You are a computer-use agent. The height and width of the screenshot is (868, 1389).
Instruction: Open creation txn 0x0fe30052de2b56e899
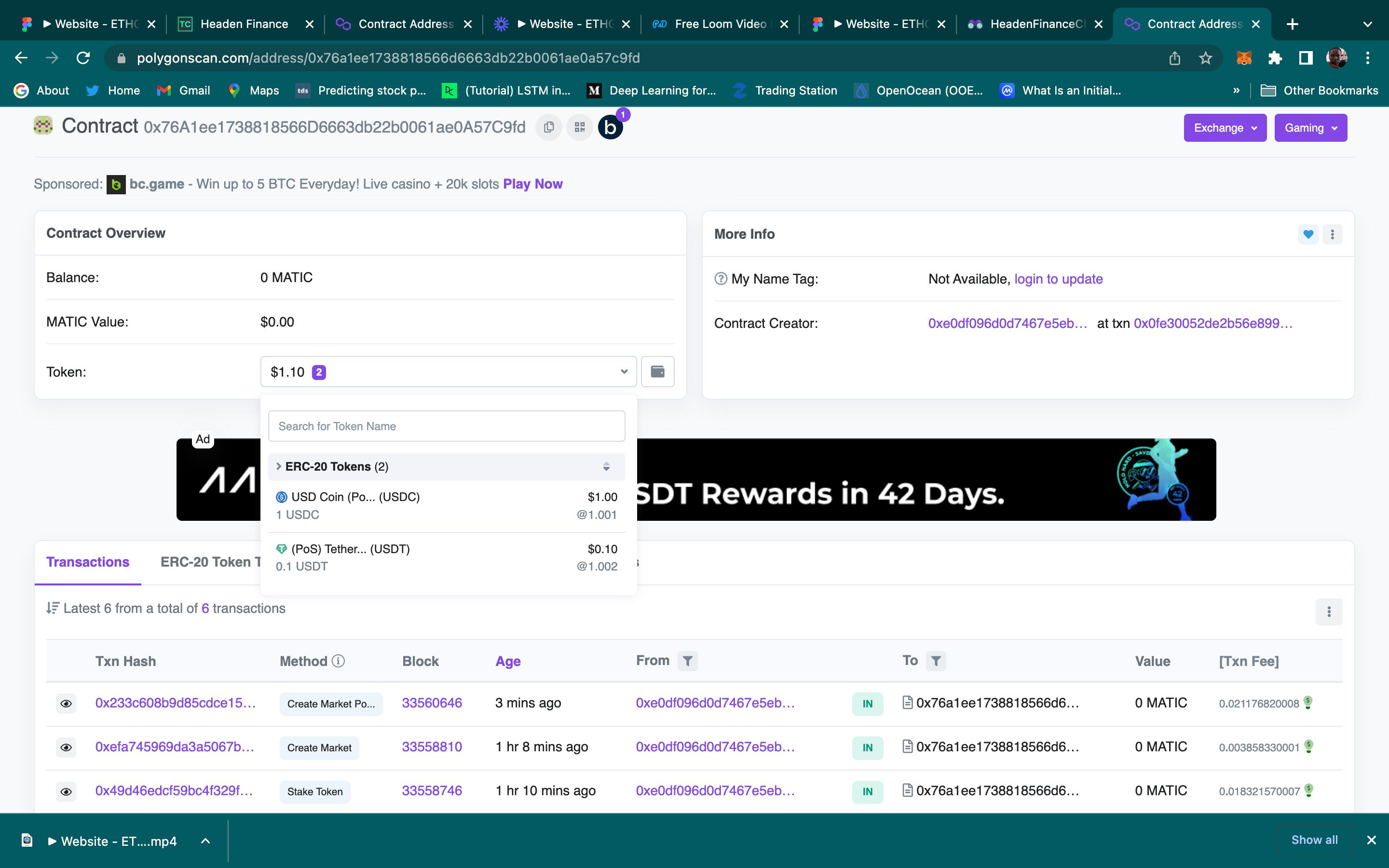[1213, 323]
